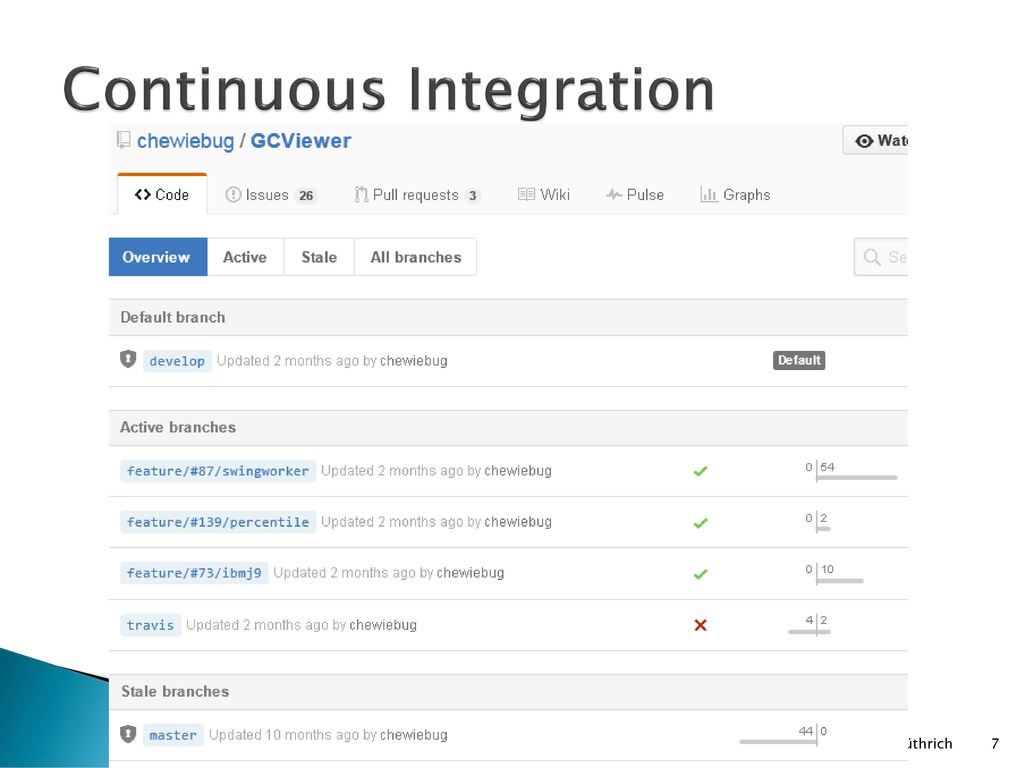This screenshot has height=768, width=1024.
Task: Click the Watch button
Action: coord(875,140)
